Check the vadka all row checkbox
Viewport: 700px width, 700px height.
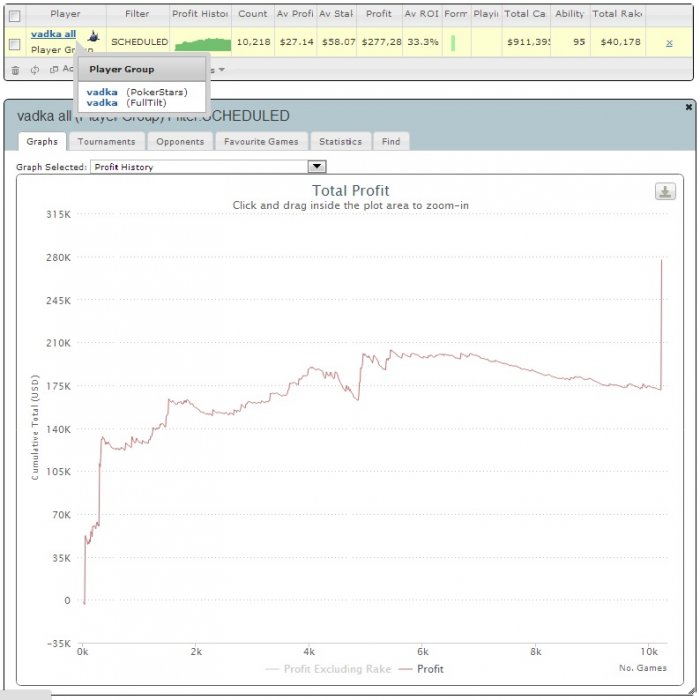pos(14,44)
